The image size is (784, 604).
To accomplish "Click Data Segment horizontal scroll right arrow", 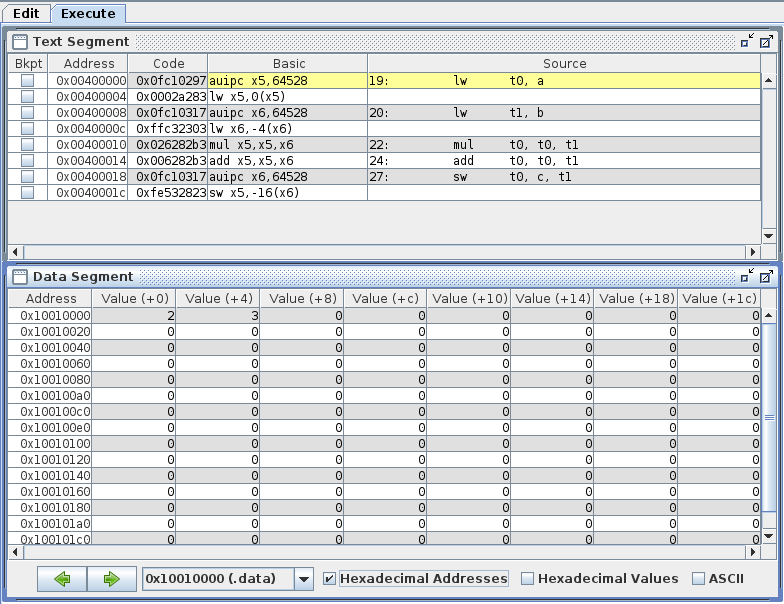I will pos(752,552).
